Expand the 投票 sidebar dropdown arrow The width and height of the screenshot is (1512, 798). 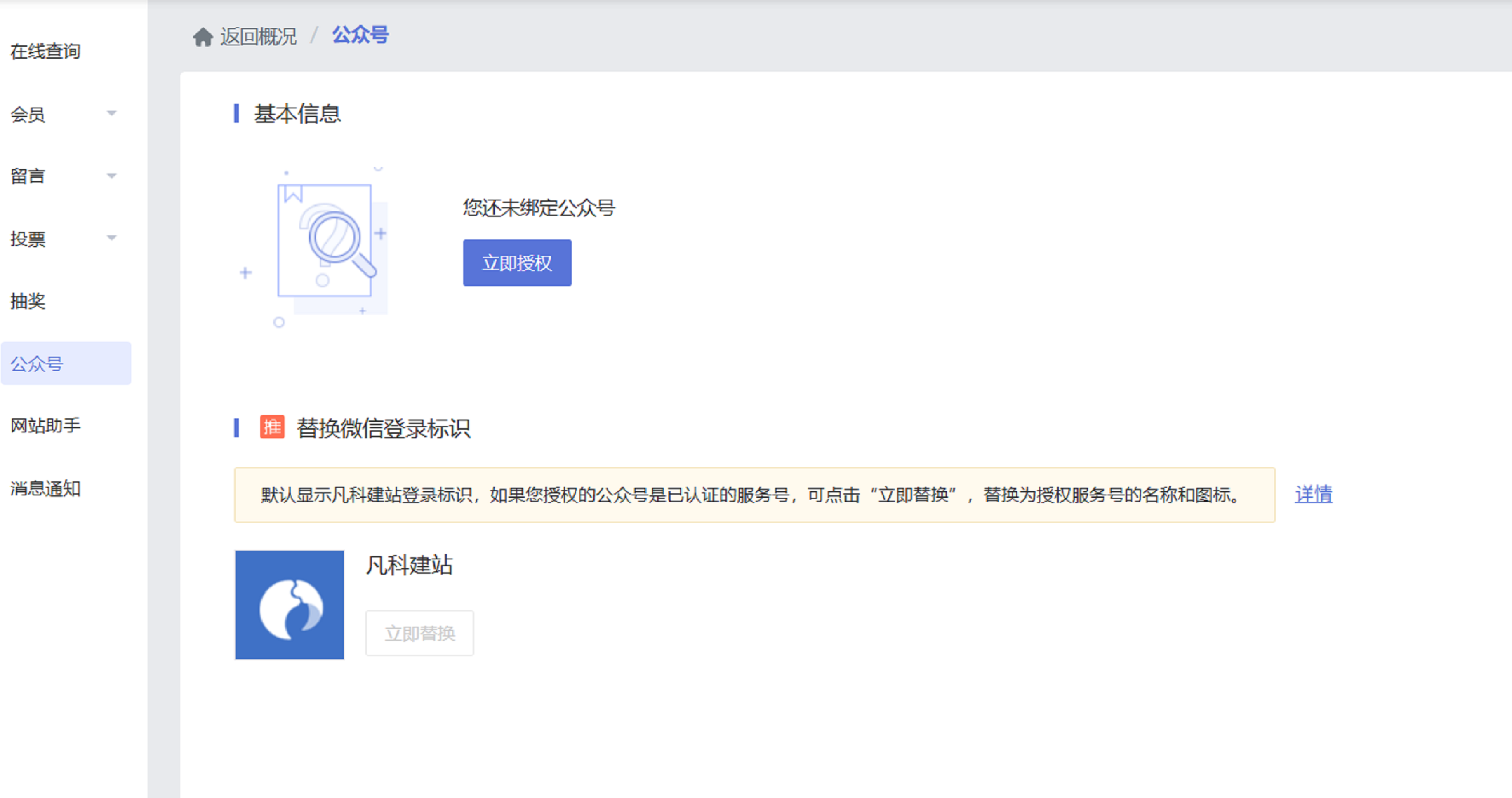click(111, 238)
